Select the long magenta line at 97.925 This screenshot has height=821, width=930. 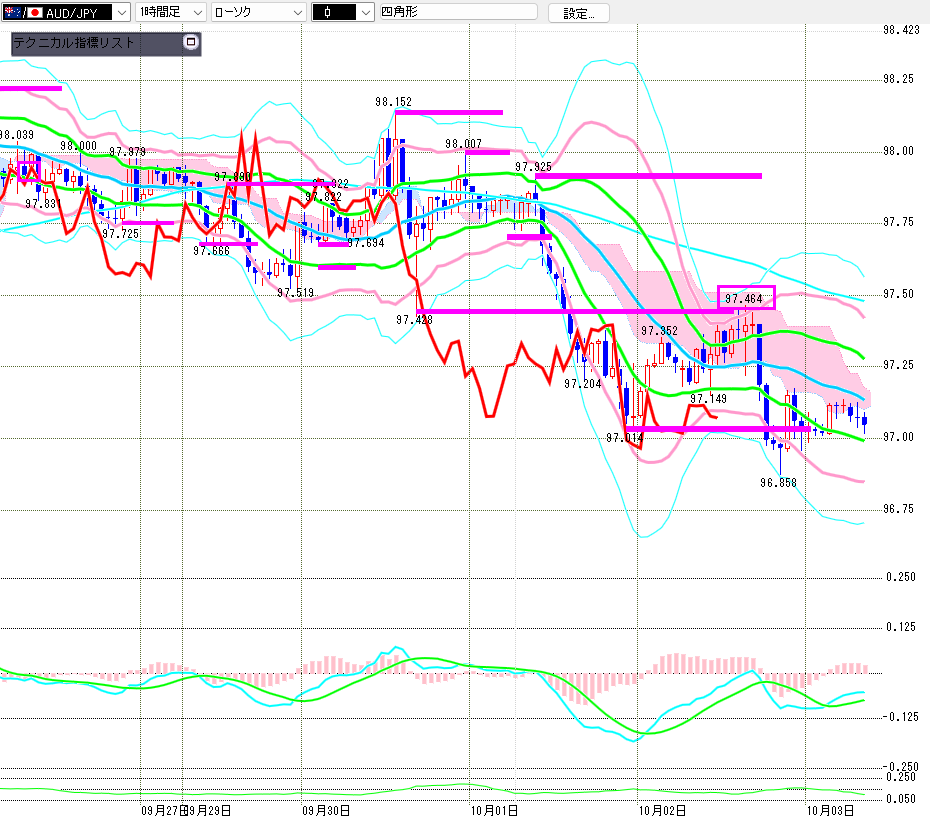point(650,176)
